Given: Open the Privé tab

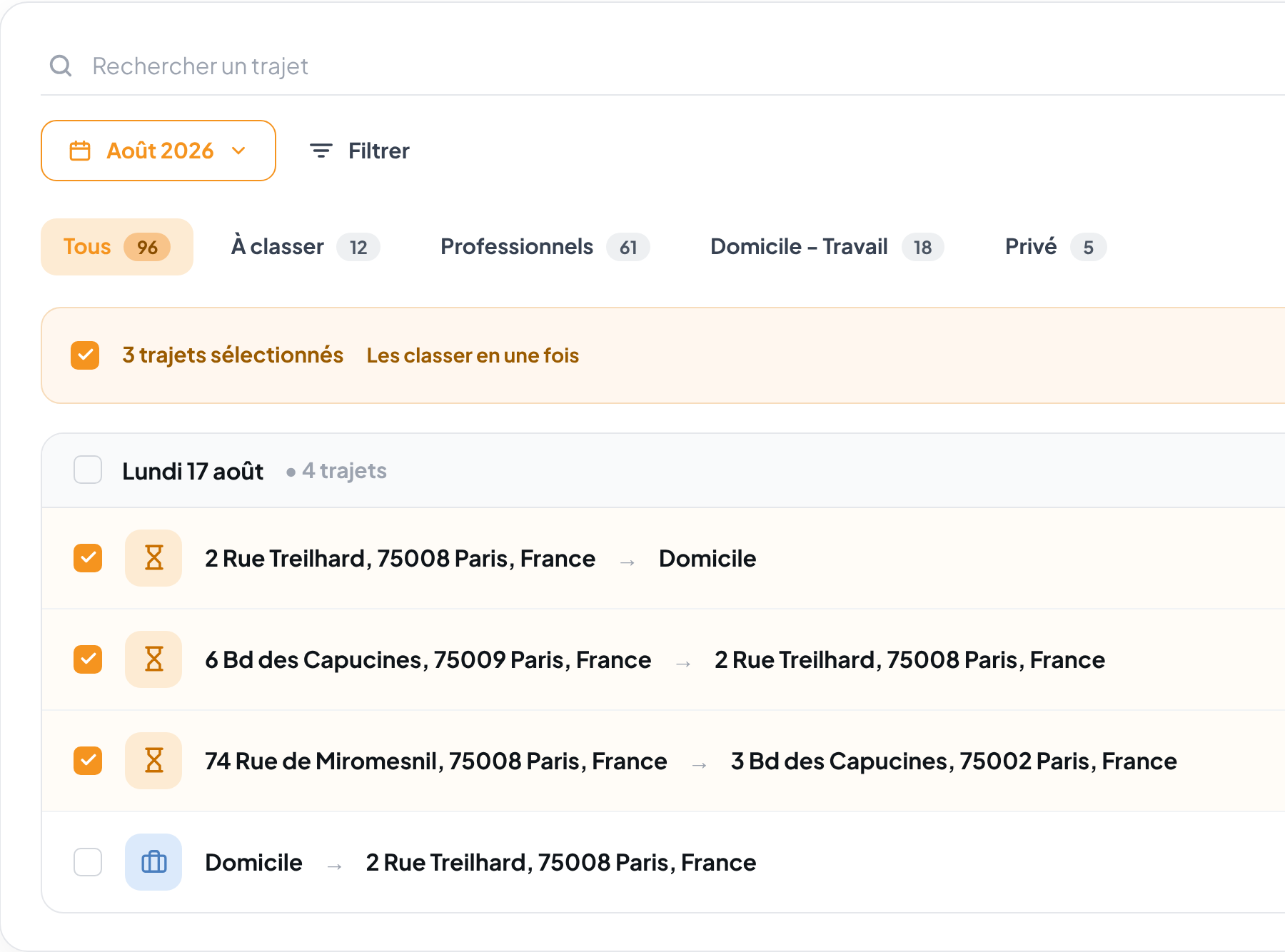Looking at the screenshot, I should pyautogui.click(x=1055, y=247).
